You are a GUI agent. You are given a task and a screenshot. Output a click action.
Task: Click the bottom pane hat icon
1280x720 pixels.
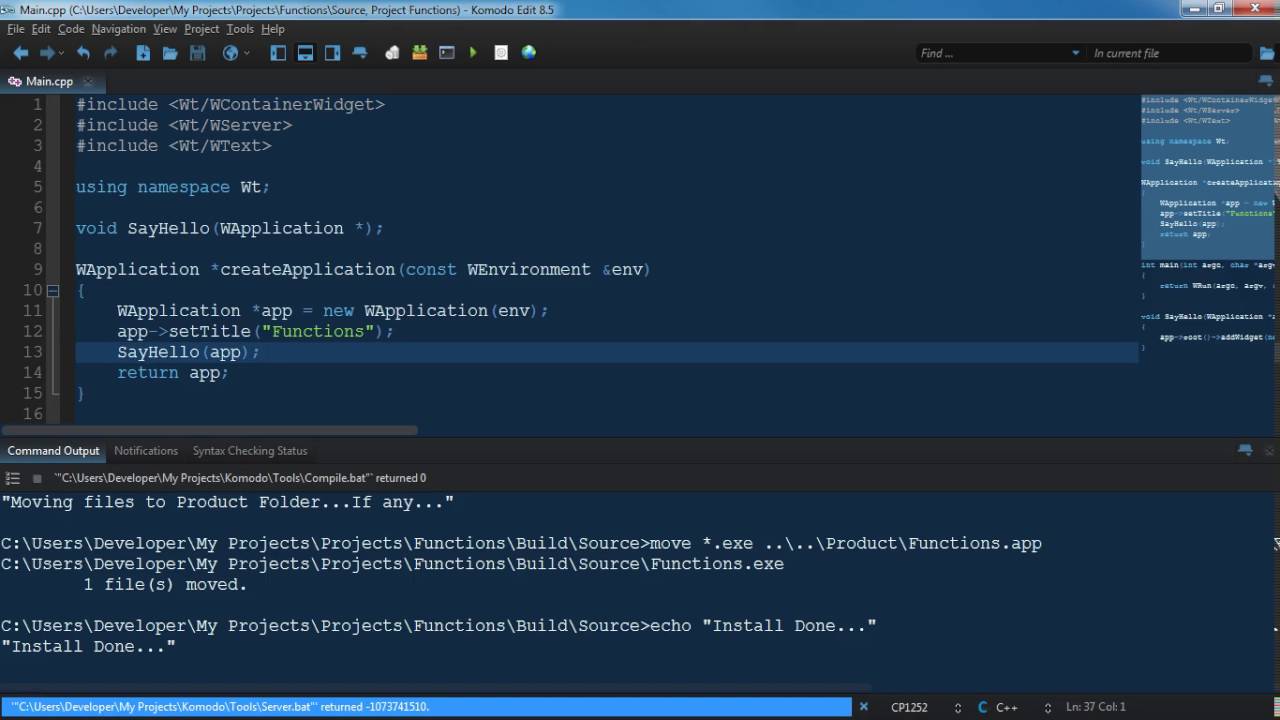(1245, 450)
